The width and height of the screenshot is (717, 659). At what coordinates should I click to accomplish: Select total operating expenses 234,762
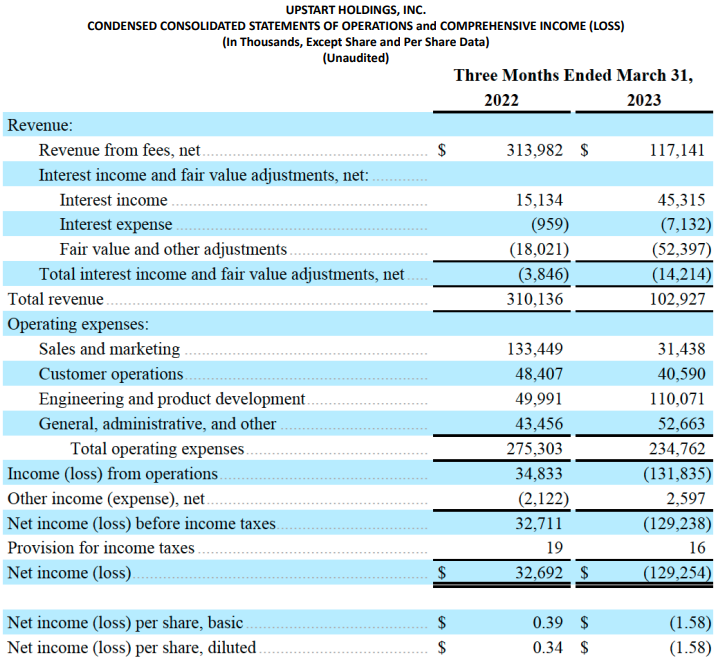[x=677, y=449]
